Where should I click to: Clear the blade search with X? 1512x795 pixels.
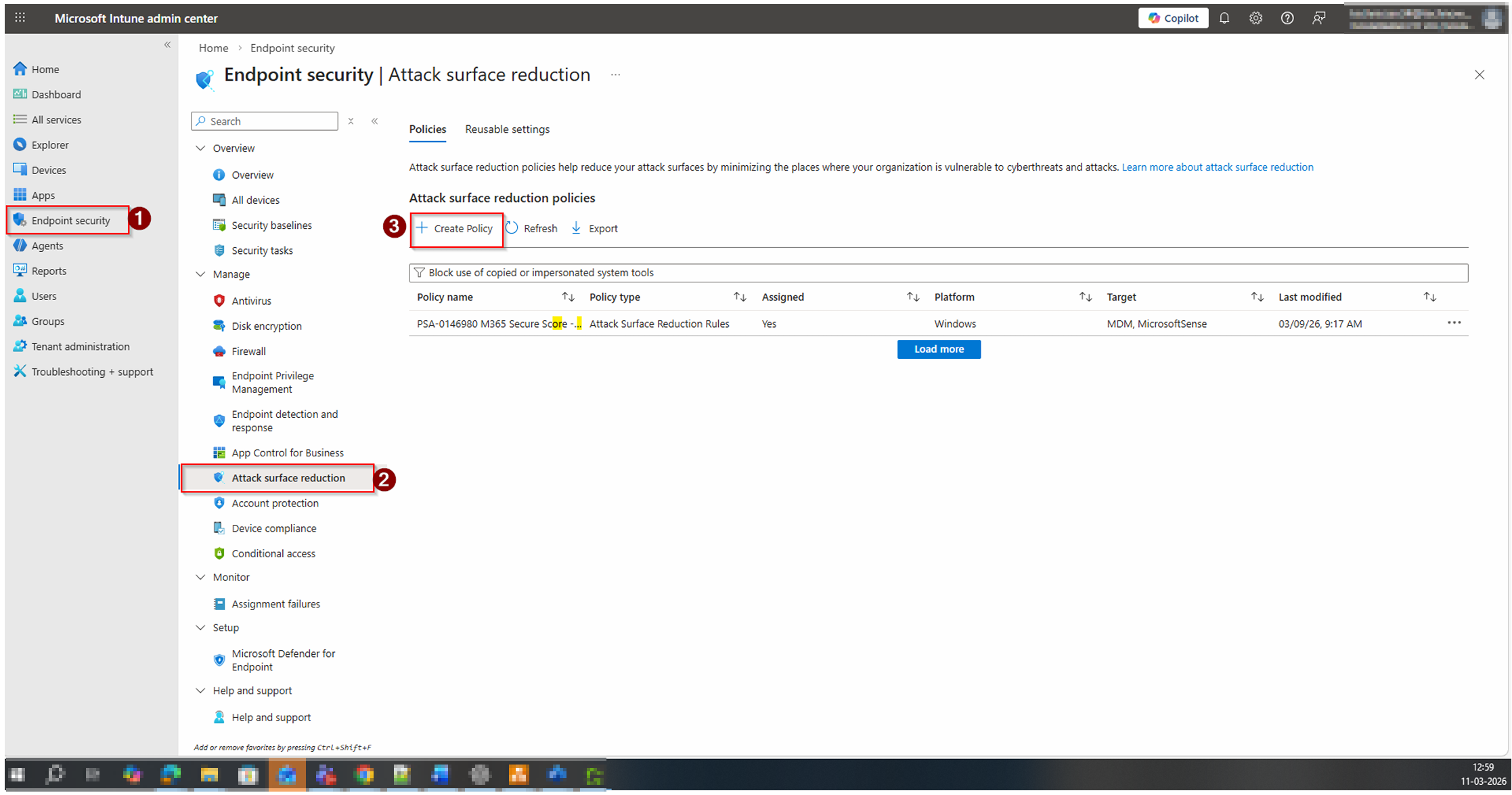(351, 121)
